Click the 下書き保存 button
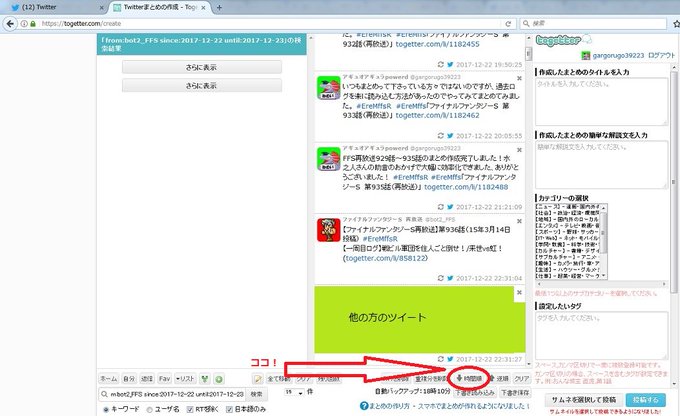This screenshot has height=416, width=680. click(515, 393)
